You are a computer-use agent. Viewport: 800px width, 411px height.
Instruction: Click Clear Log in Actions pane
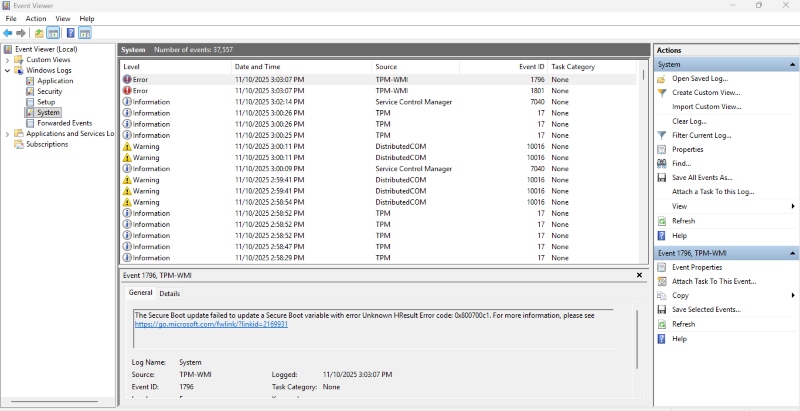[689, 121]
